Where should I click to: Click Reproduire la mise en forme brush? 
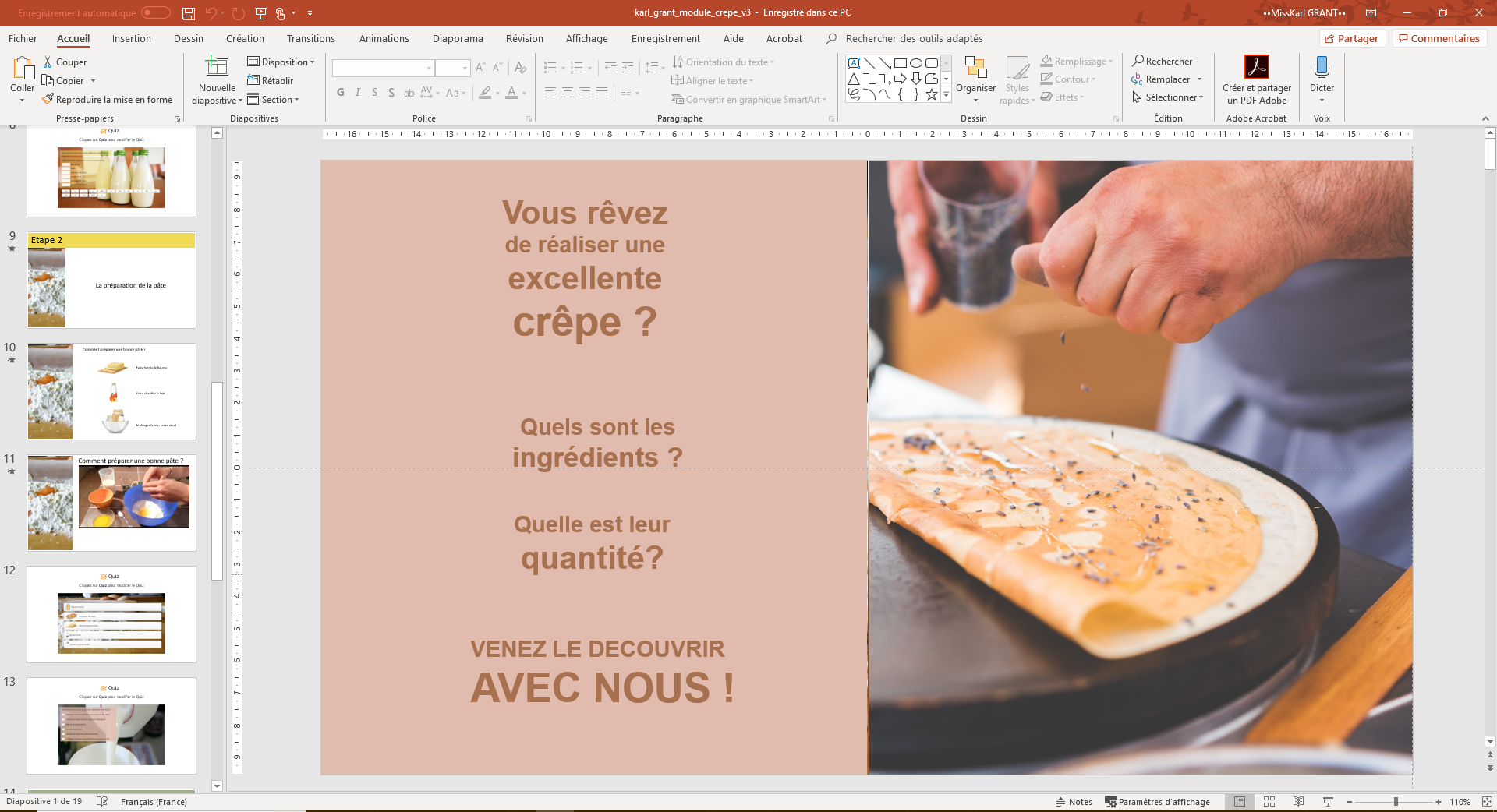pos(107,100)
